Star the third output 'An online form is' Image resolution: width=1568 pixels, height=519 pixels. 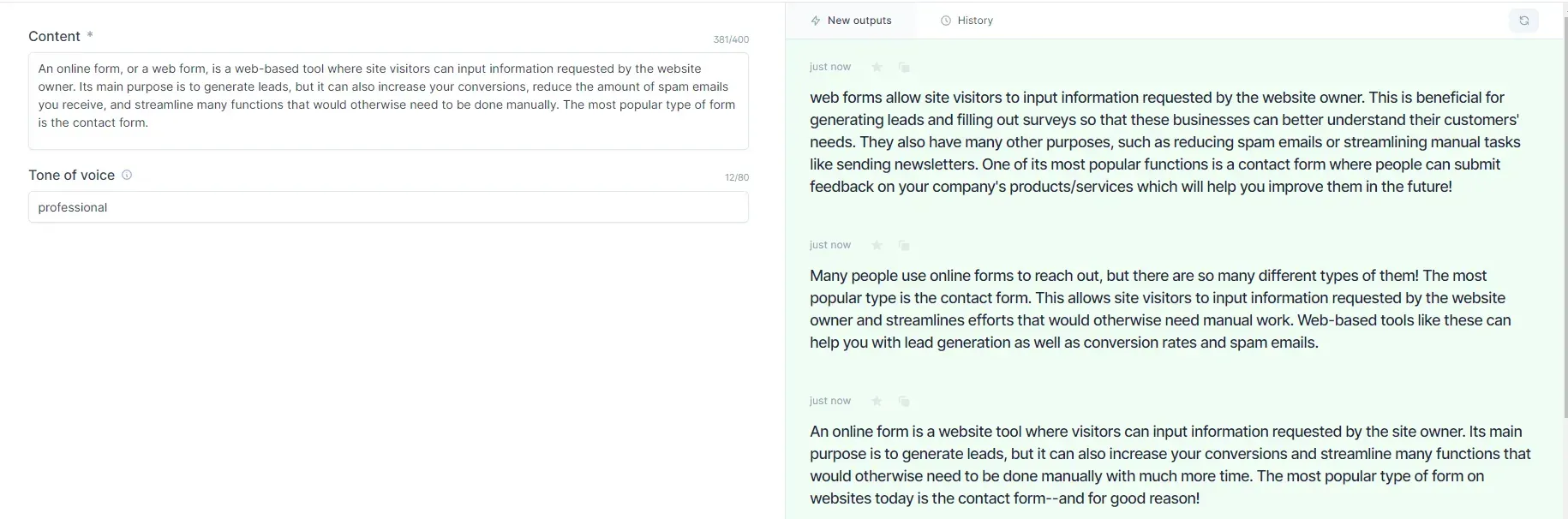click(877, 401)
